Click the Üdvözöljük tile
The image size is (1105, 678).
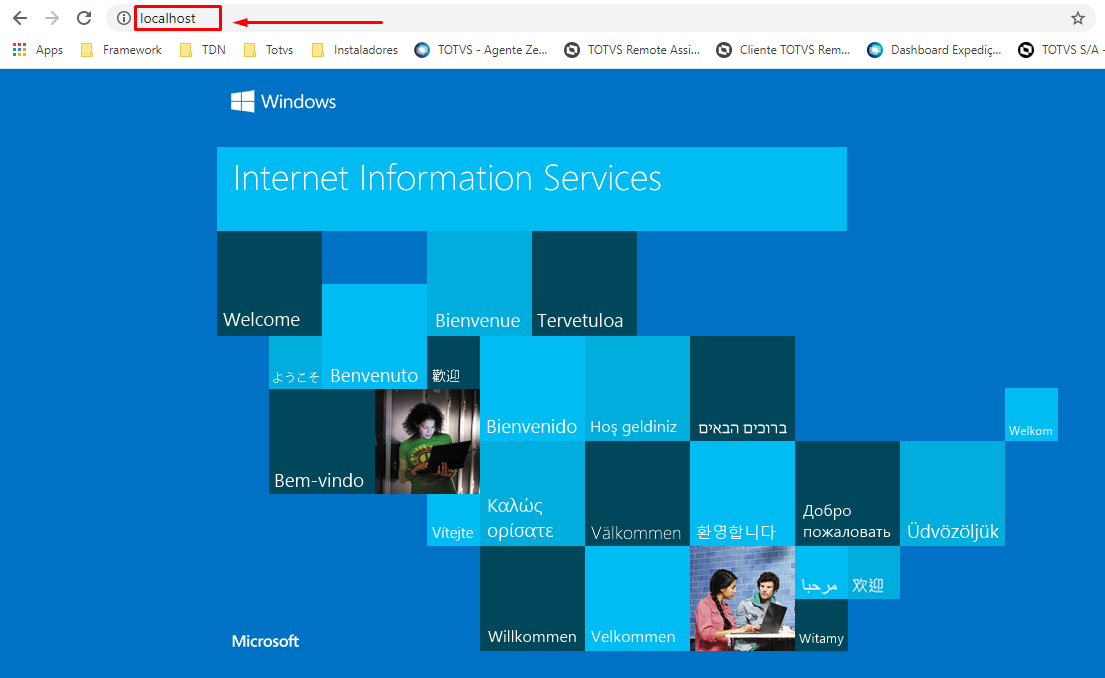(952, 493)
